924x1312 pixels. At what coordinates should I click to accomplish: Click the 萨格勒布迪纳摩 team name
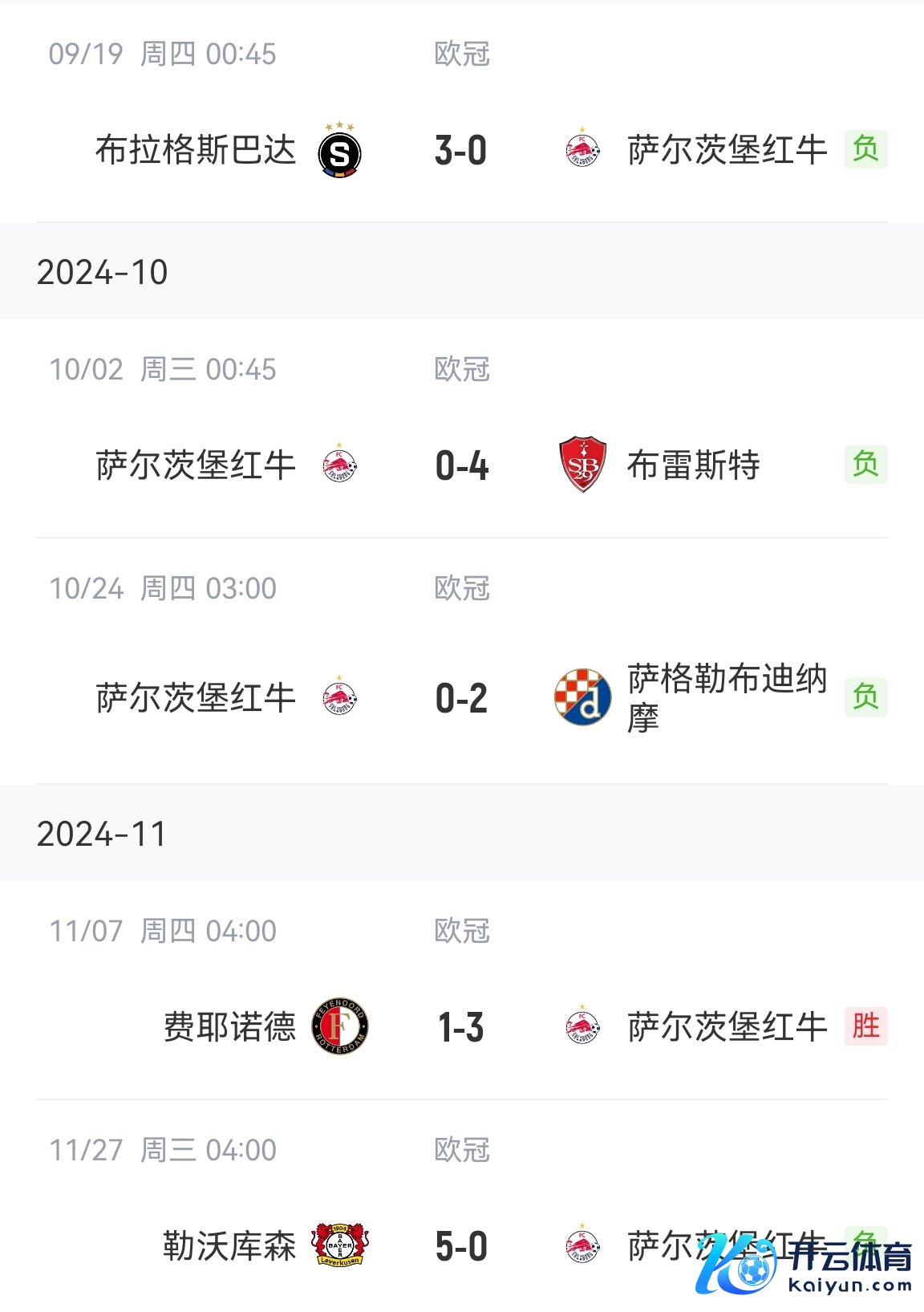point(727,697)
